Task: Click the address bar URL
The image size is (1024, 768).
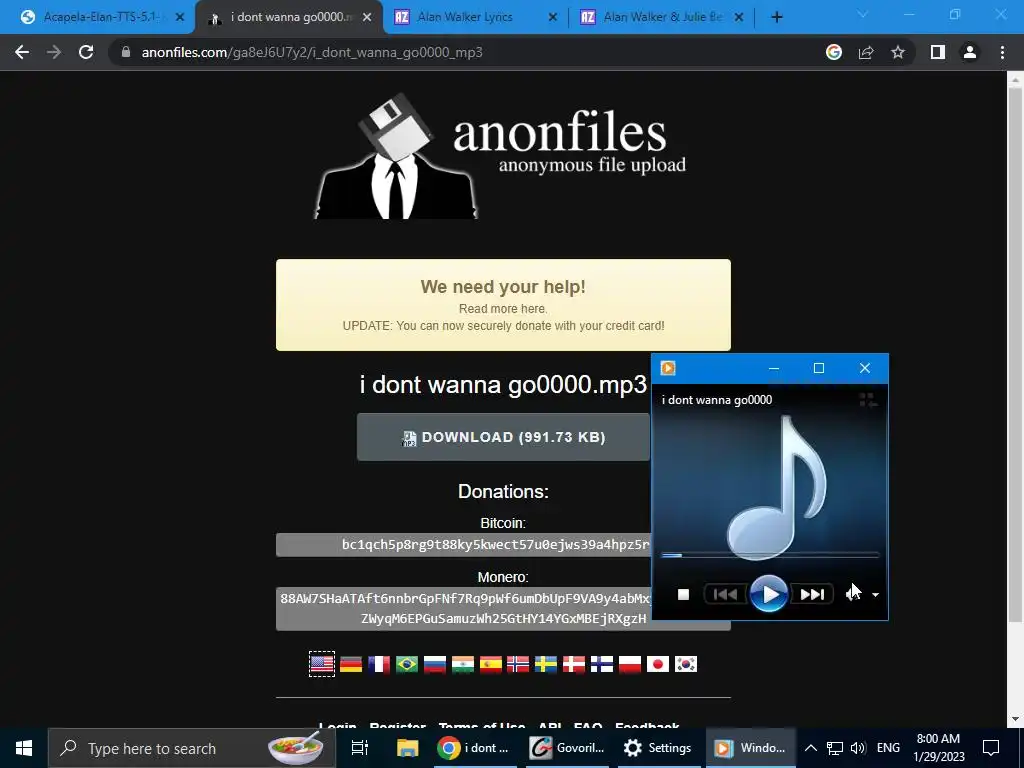Action: click(x=312, y=52)
